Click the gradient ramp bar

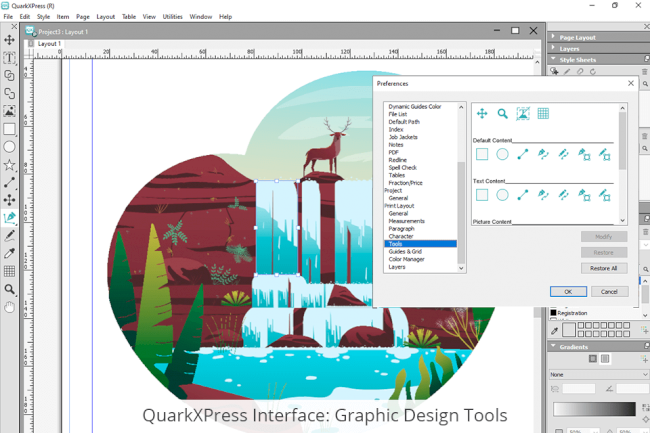tap(594, 409)
